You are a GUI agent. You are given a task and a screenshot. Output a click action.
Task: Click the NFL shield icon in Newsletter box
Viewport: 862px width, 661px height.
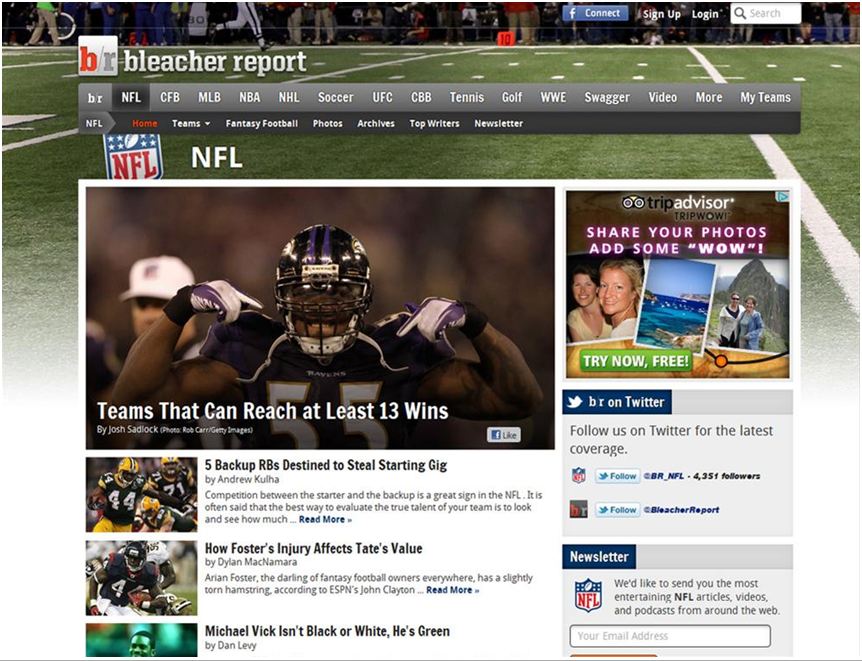(588, 595)
